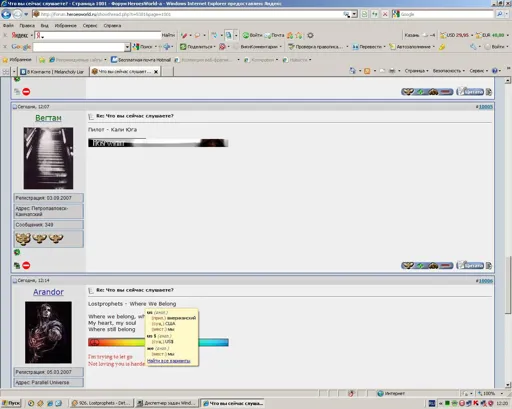Click inside the Yandex search input field
The width and height of the screenshot is (512, 409).
click(x=98, y=35)
